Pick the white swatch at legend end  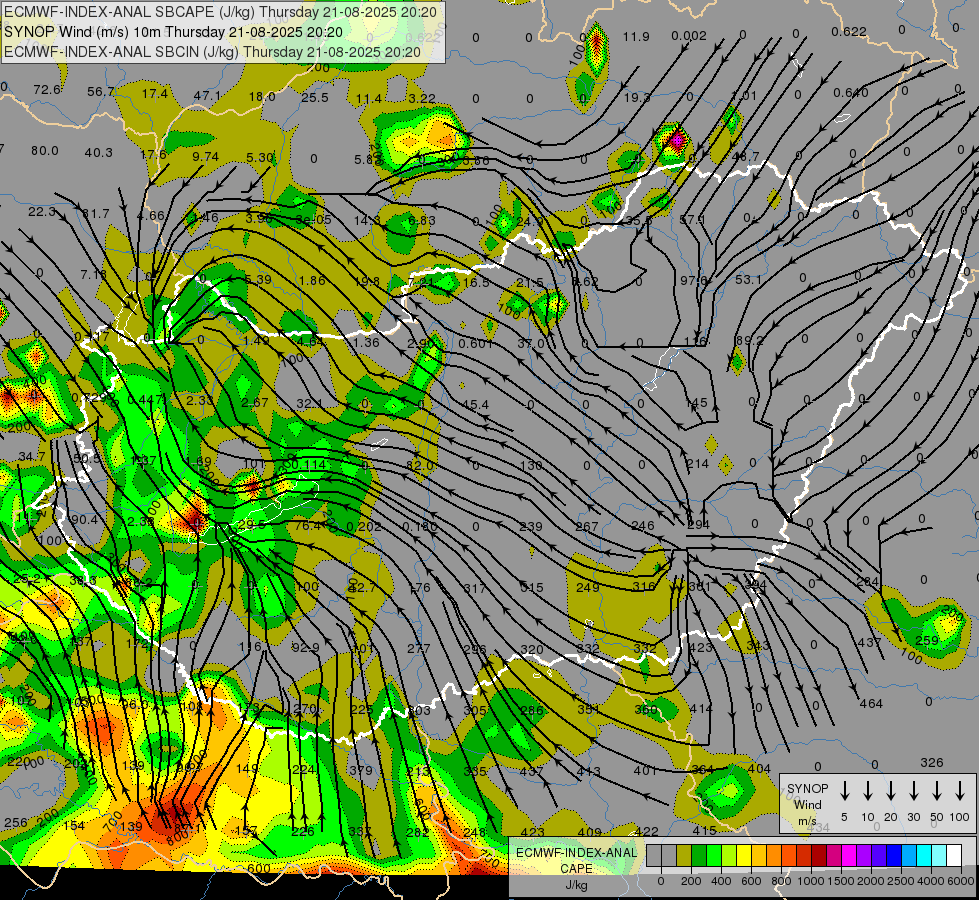(x=953, y=856)
